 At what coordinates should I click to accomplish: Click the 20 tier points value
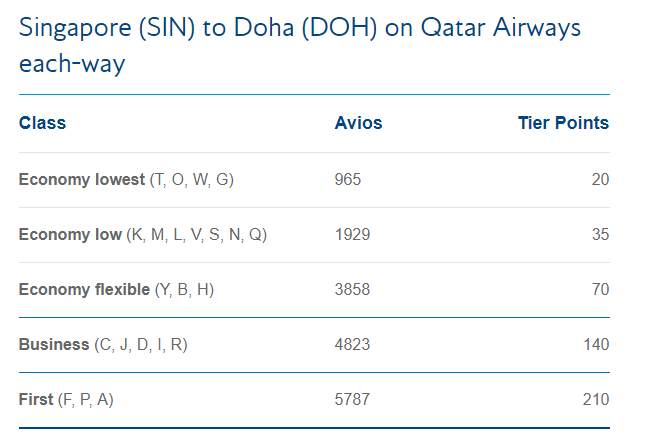coord(600,180)
